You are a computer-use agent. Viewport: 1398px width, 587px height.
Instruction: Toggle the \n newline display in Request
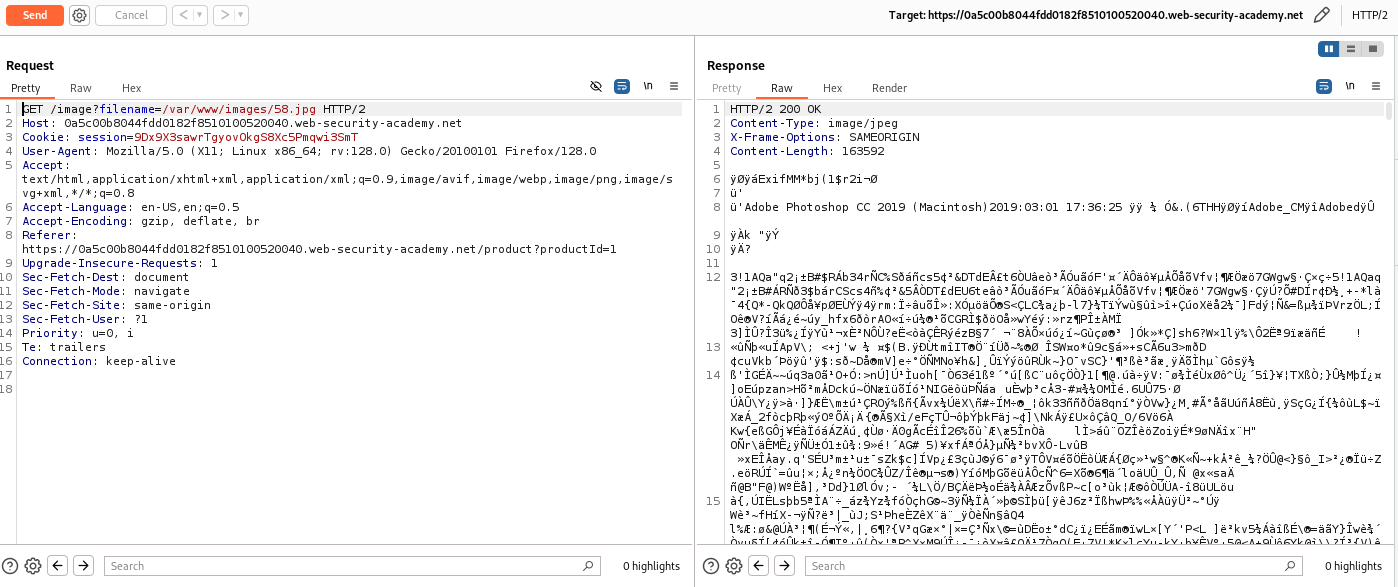(x=648, y=87)
